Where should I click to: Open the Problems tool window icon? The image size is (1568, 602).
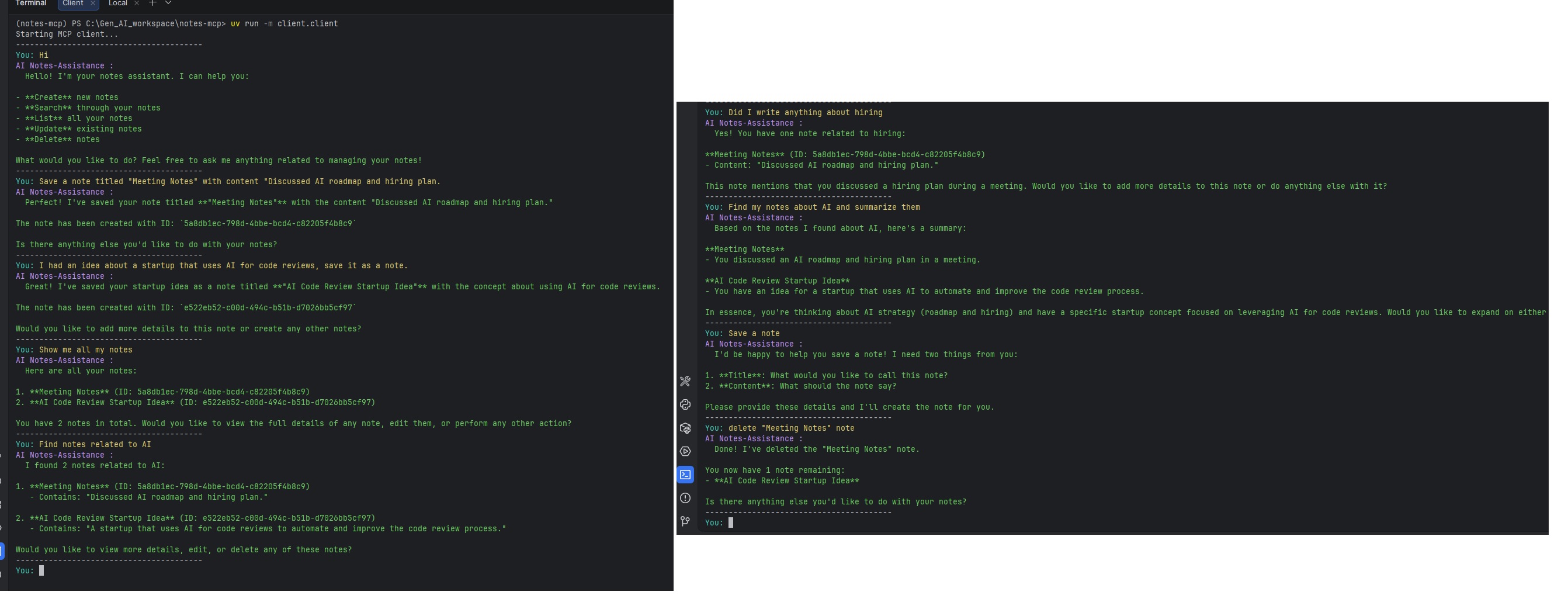point(685,498)
